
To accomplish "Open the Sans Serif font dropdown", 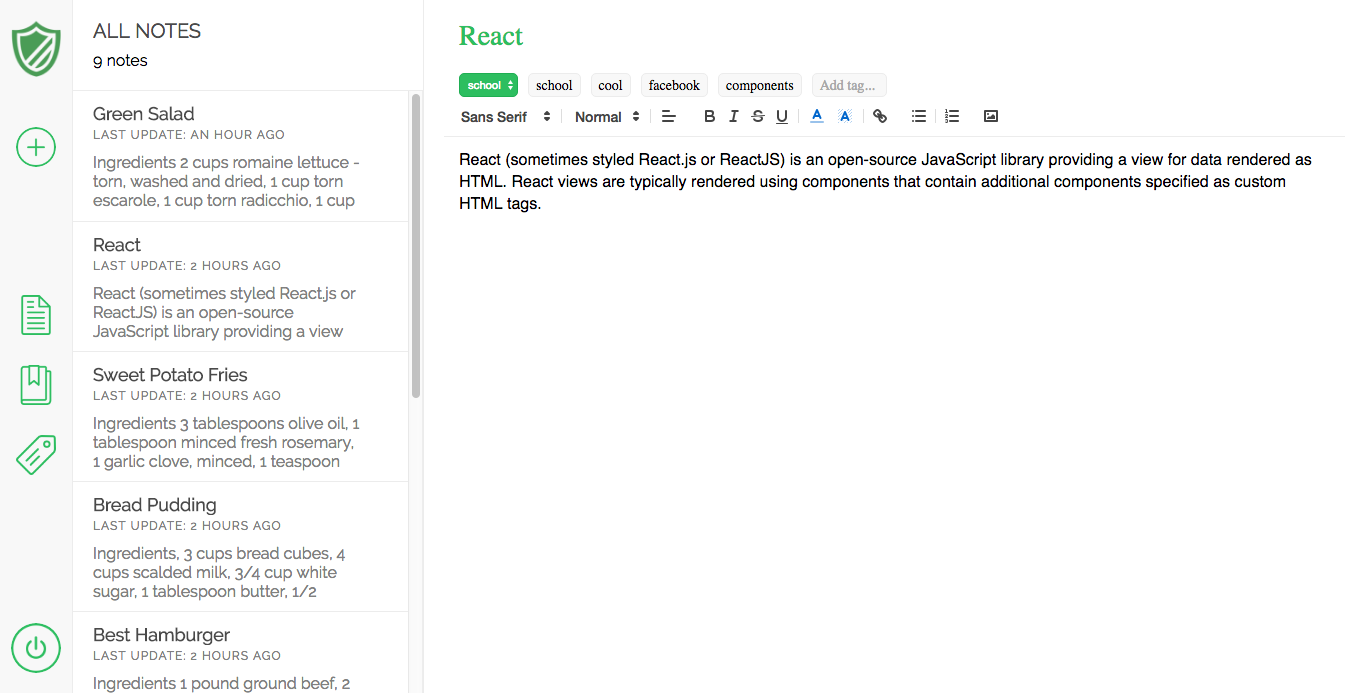I will coord(505,116).
